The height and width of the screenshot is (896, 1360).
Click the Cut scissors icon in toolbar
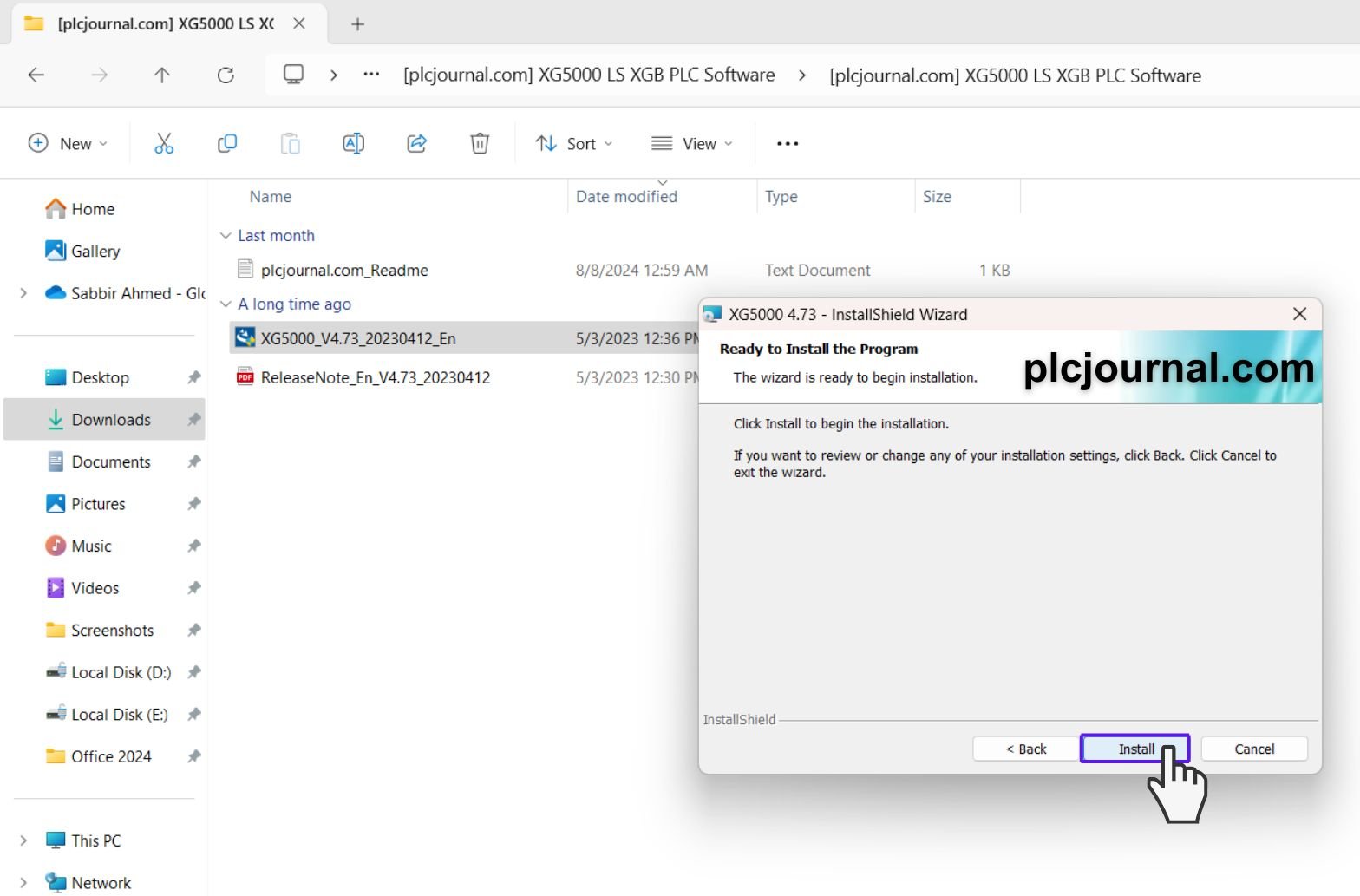pos(164,143)
